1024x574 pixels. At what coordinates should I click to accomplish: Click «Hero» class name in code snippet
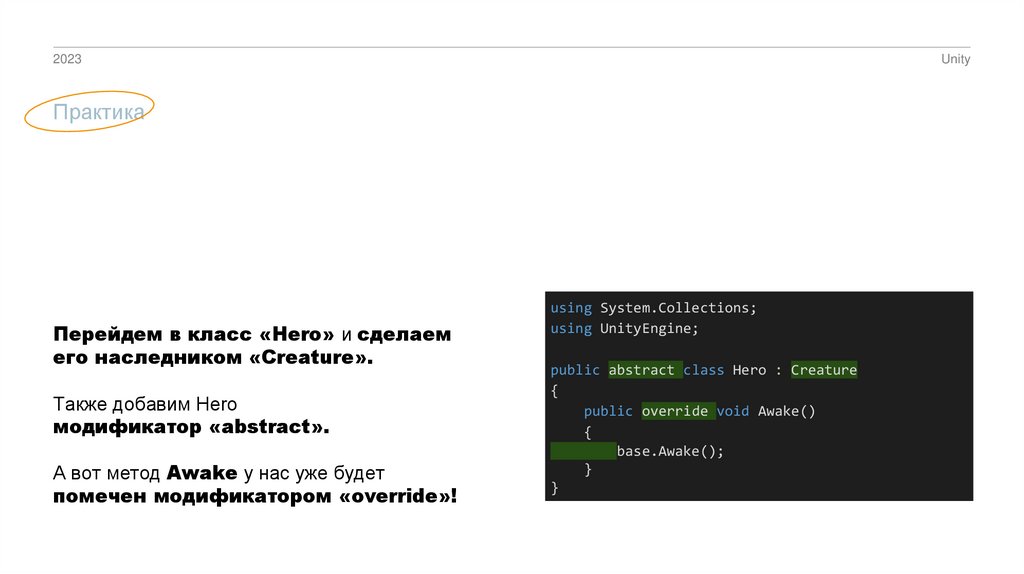tap(749, 370)
